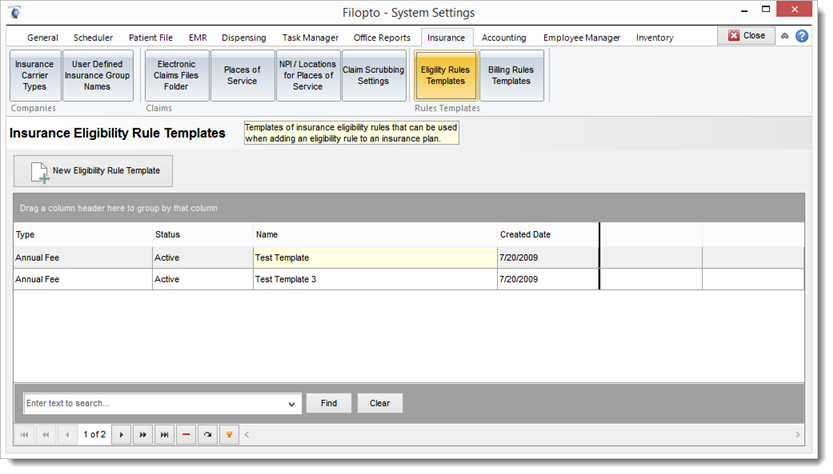
Task: Switch to the Patient File tab
Action: click(150, 38)
